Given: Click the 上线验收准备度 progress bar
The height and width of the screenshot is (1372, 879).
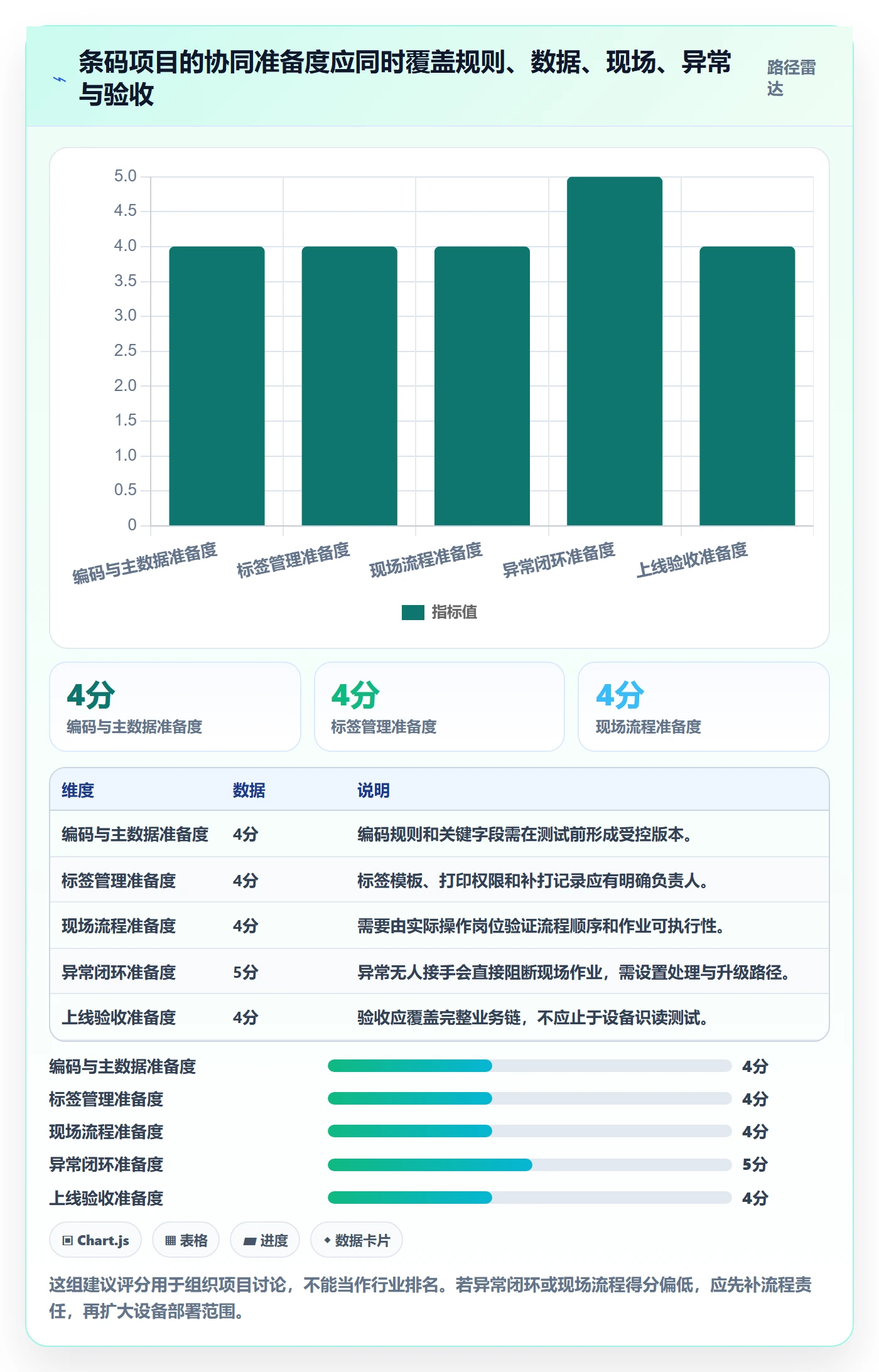Looking at the screenshot, I should (530, 1198).
